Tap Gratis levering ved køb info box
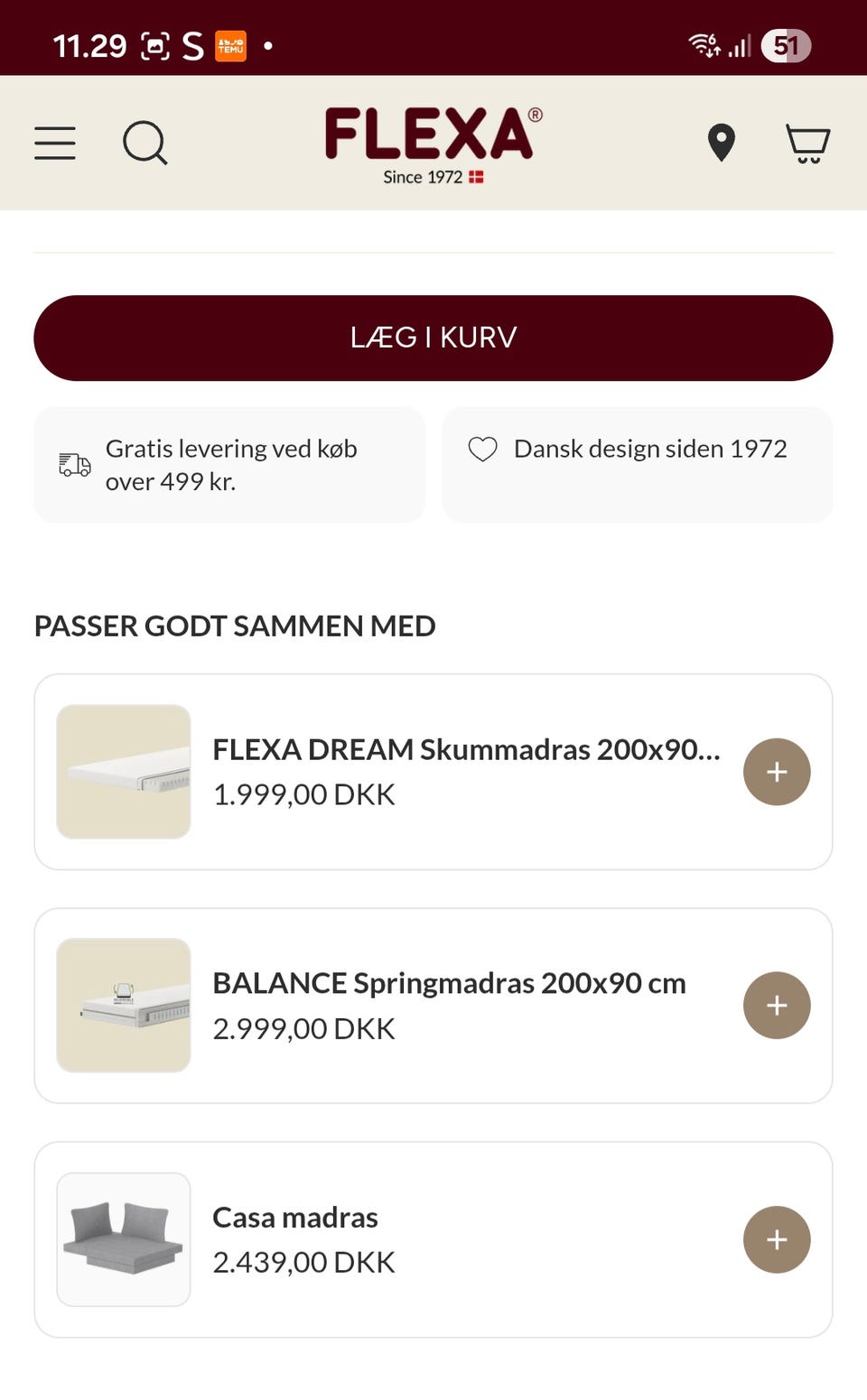The width and height of the screenshot is (867, 1400). (230, 465)
